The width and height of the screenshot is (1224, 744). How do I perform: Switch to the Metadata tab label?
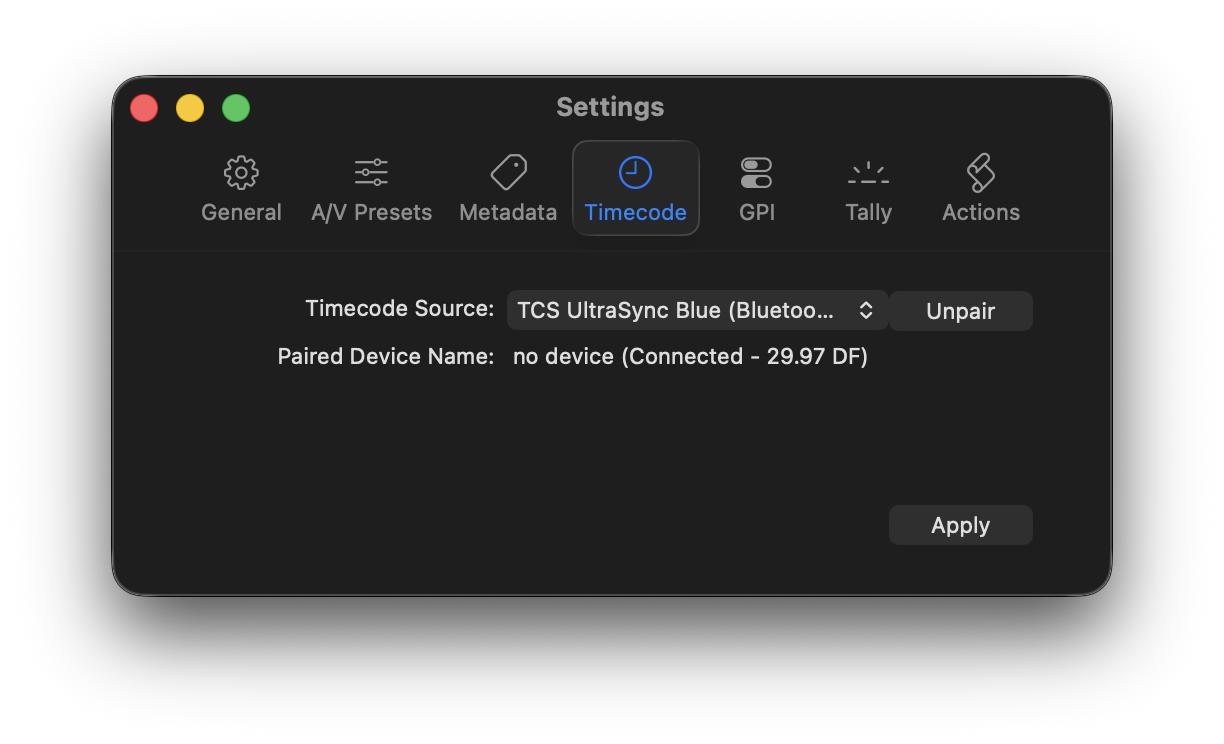coord(508,212)
